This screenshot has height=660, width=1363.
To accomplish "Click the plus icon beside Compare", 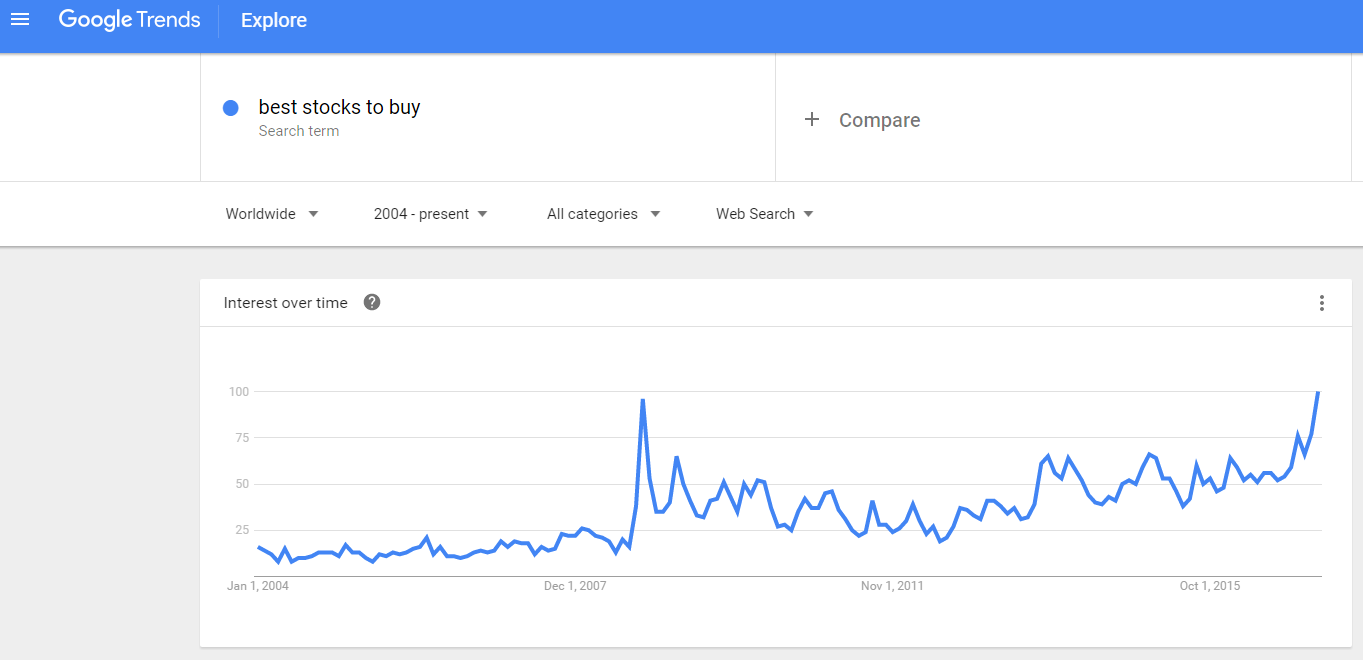I will [x=812, y=120].
